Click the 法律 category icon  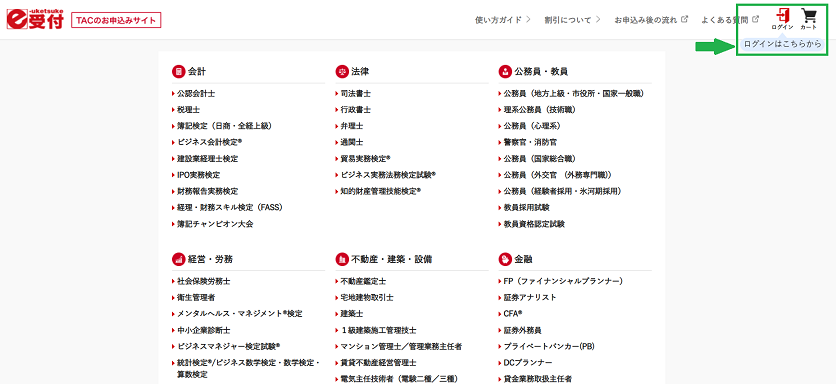[342, 71]
